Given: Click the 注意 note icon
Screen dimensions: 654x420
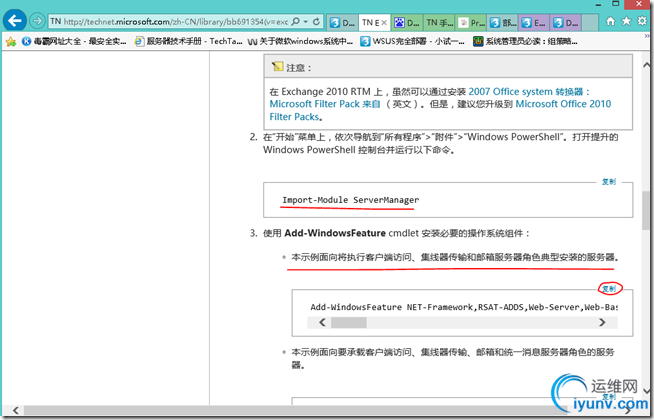Looking at the screenshot, I should click(277, 66).
